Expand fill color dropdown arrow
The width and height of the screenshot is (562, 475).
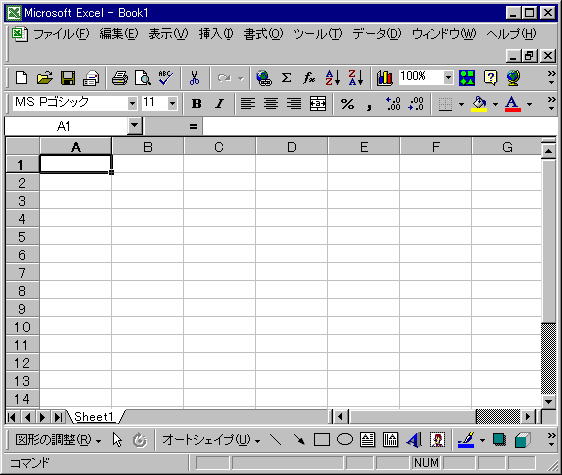(495, 104)
